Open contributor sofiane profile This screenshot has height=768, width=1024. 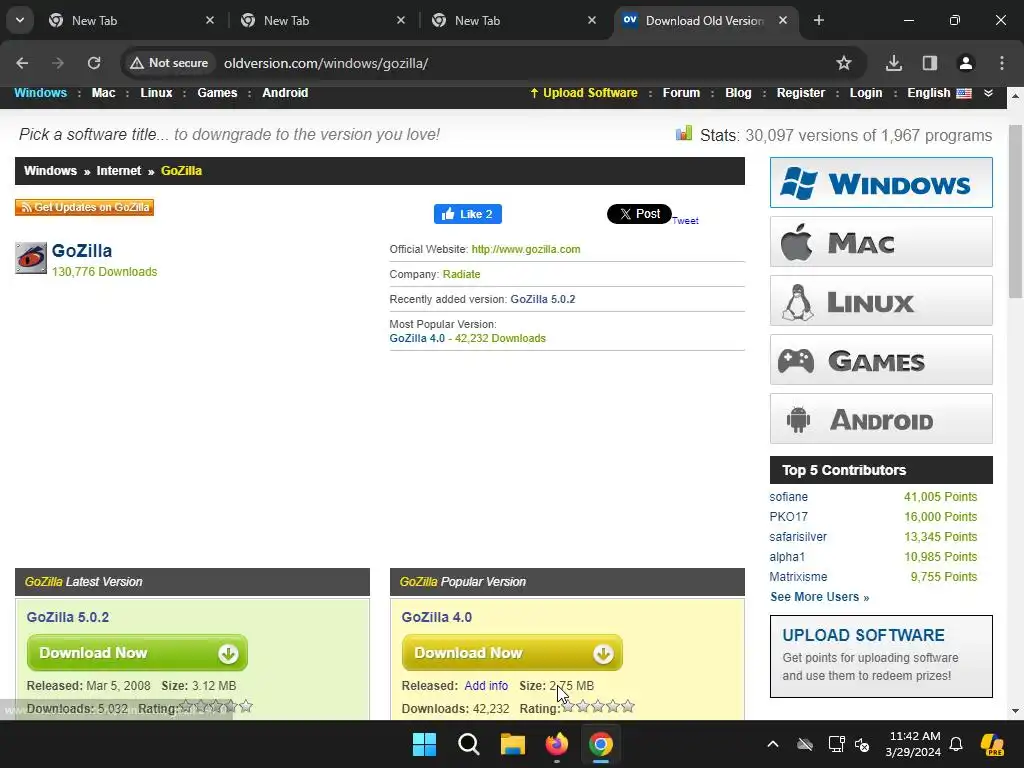tap(788, 497)
